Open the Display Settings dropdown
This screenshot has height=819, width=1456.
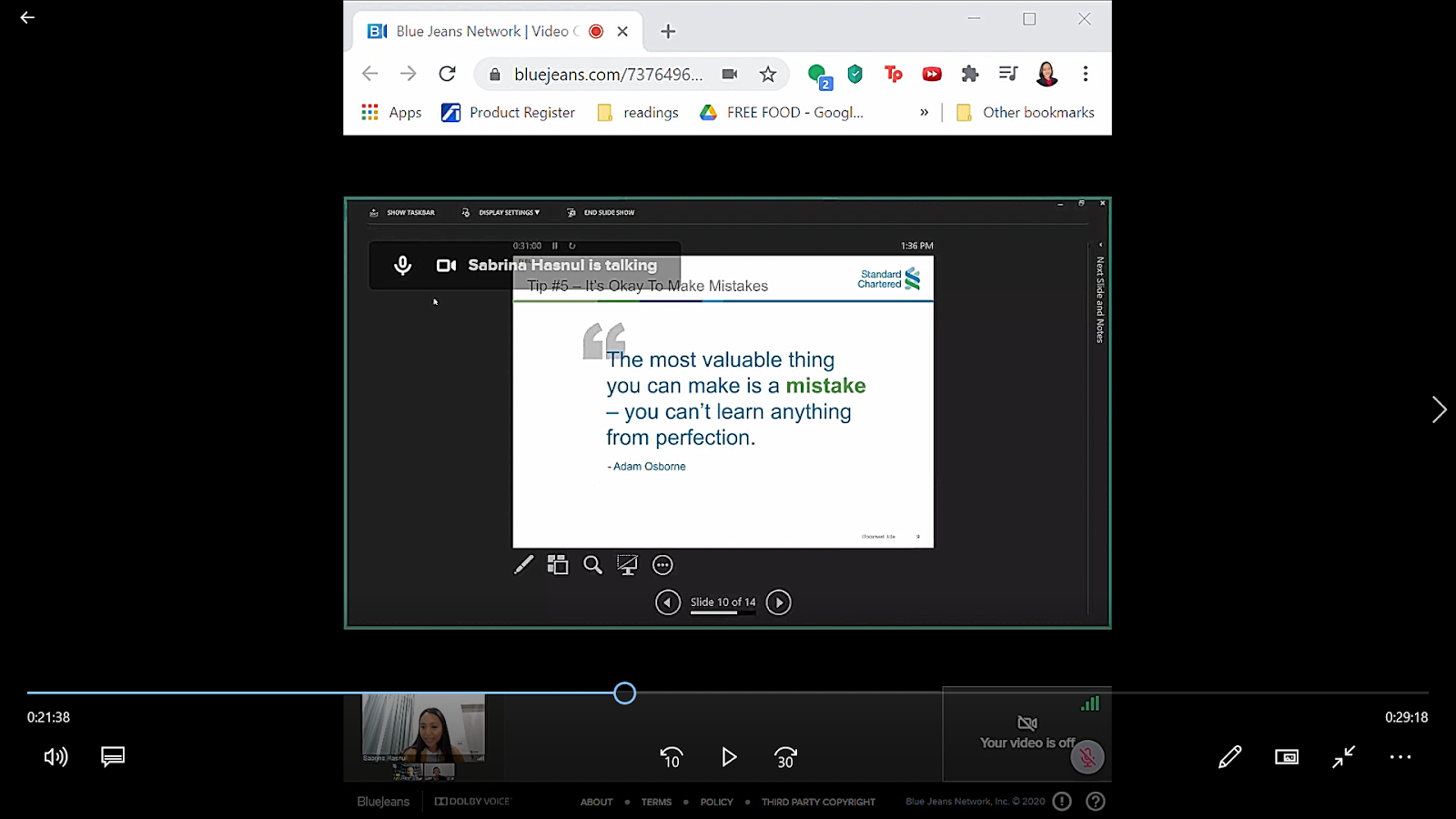(500, 213)
